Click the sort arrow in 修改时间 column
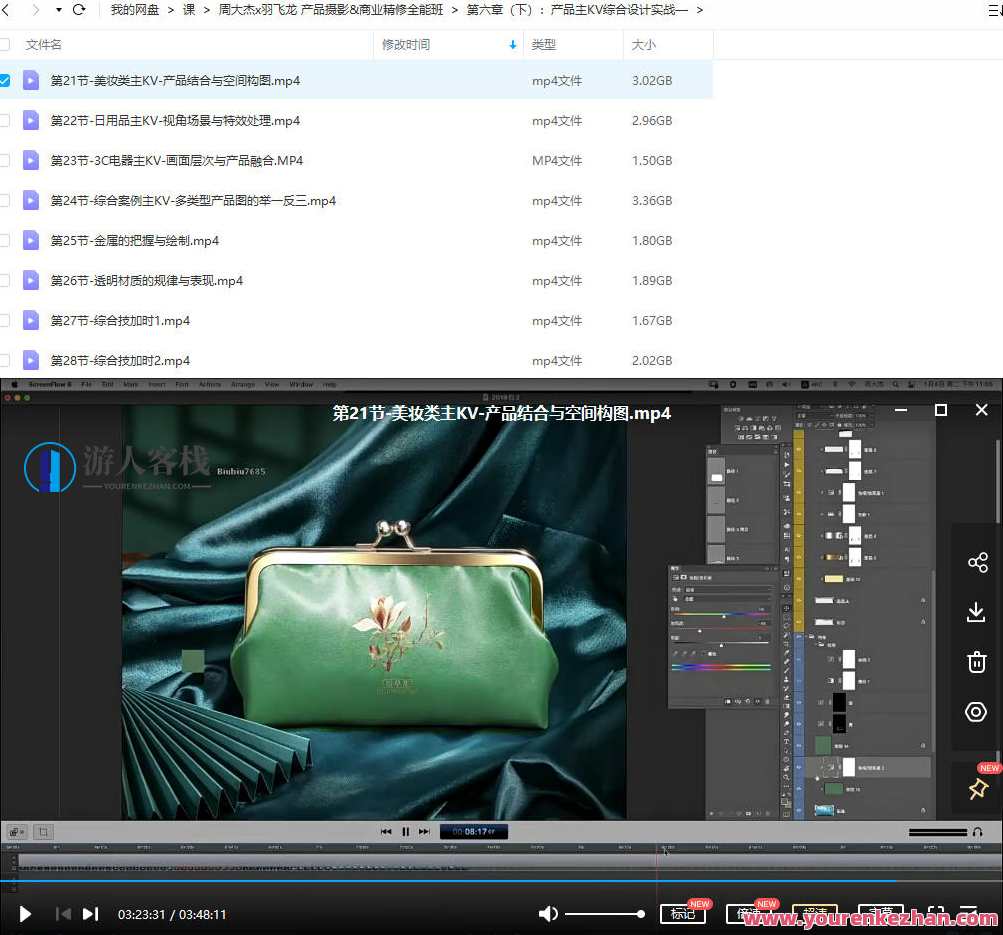Viewport: 1003px width, 935px height. point(513,45)
